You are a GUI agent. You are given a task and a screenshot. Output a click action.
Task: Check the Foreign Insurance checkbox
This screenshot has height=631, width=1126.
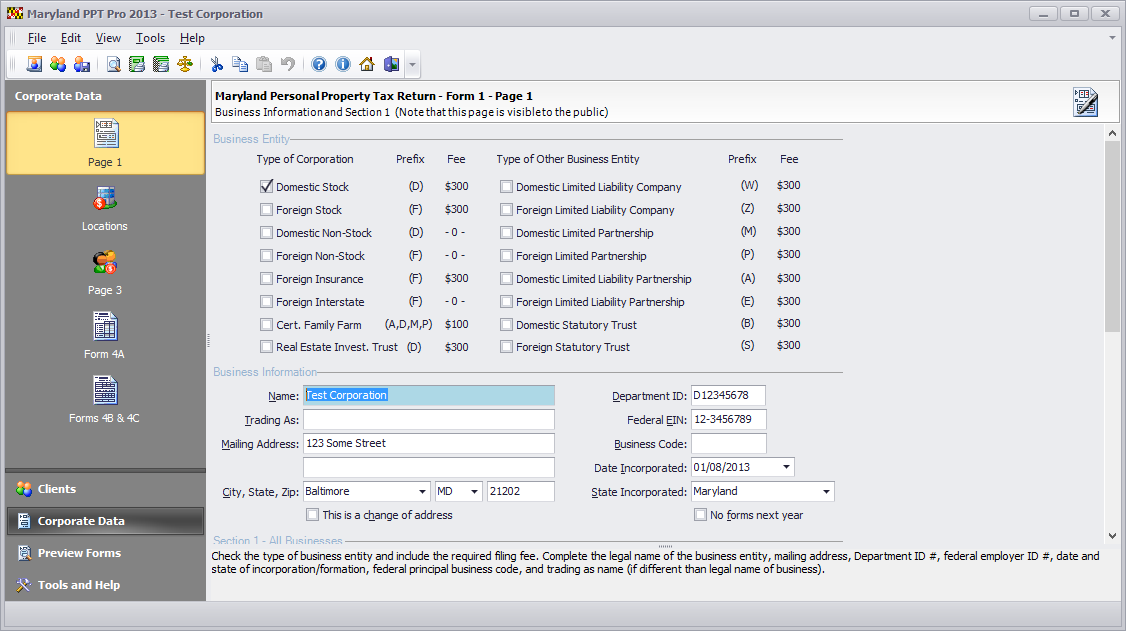tap(266, 279)
